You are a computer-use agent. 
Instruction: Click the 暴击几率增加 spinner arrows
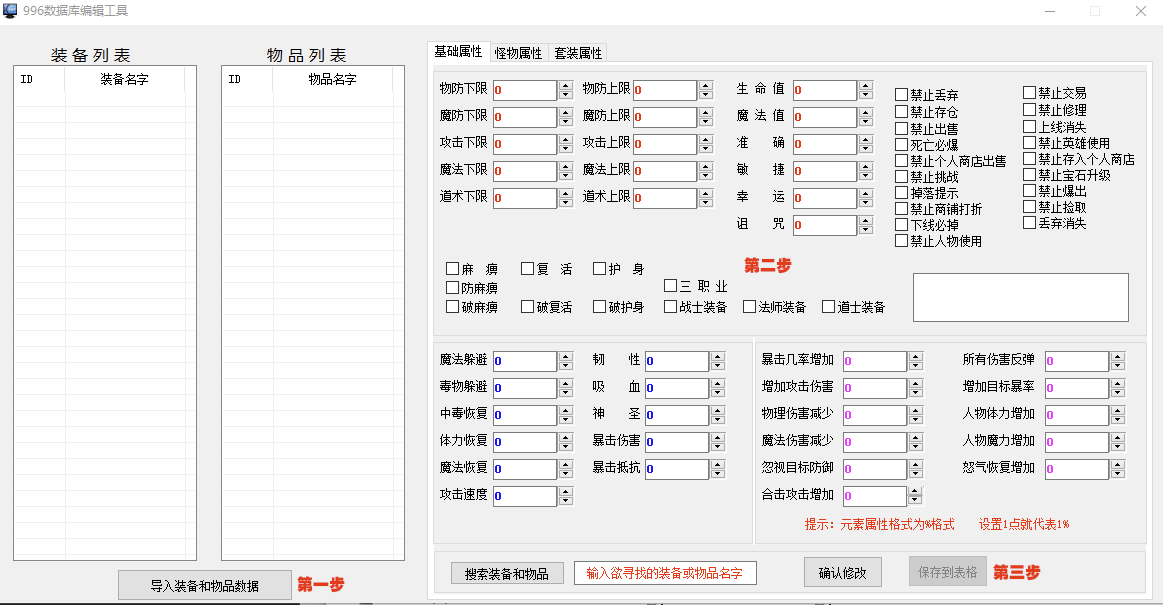point(916,361)
